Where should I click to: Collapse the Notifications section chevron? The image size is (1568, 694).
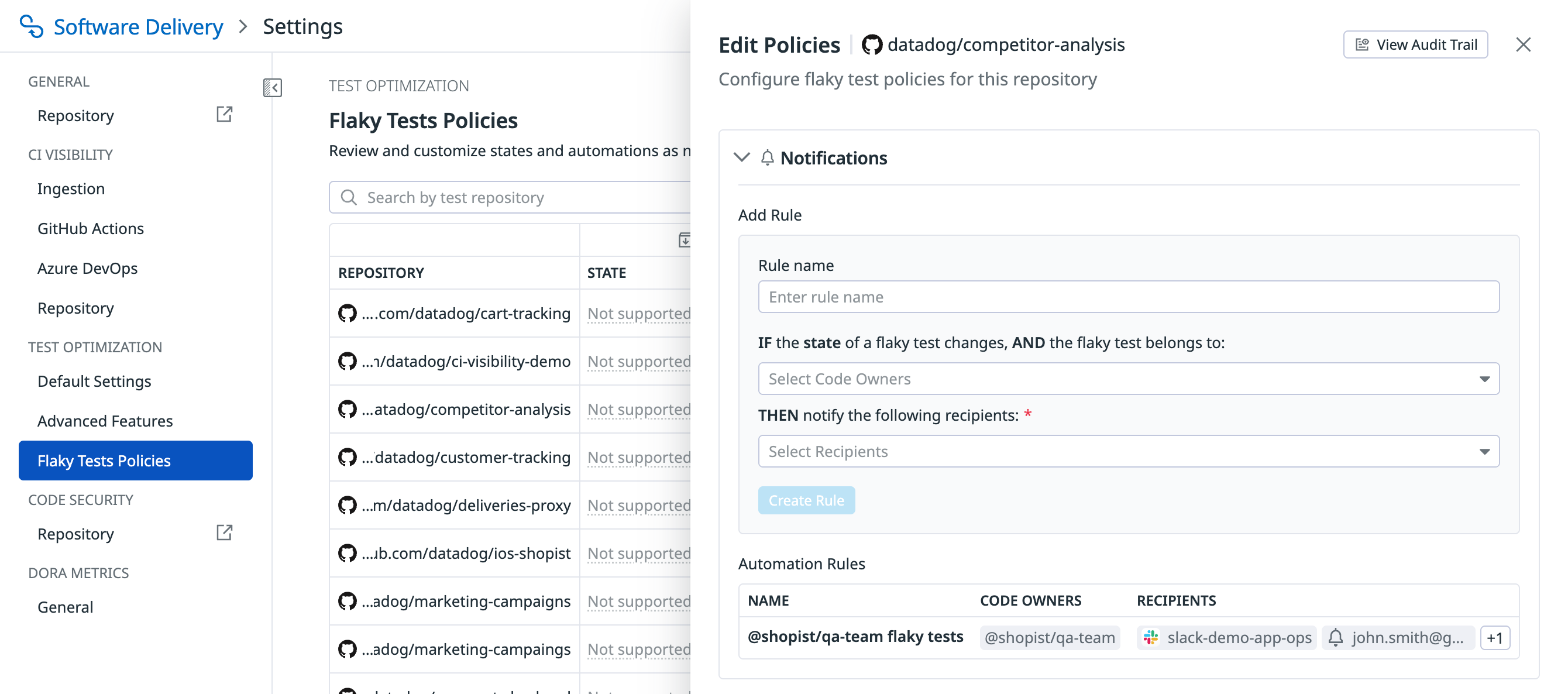741,157
